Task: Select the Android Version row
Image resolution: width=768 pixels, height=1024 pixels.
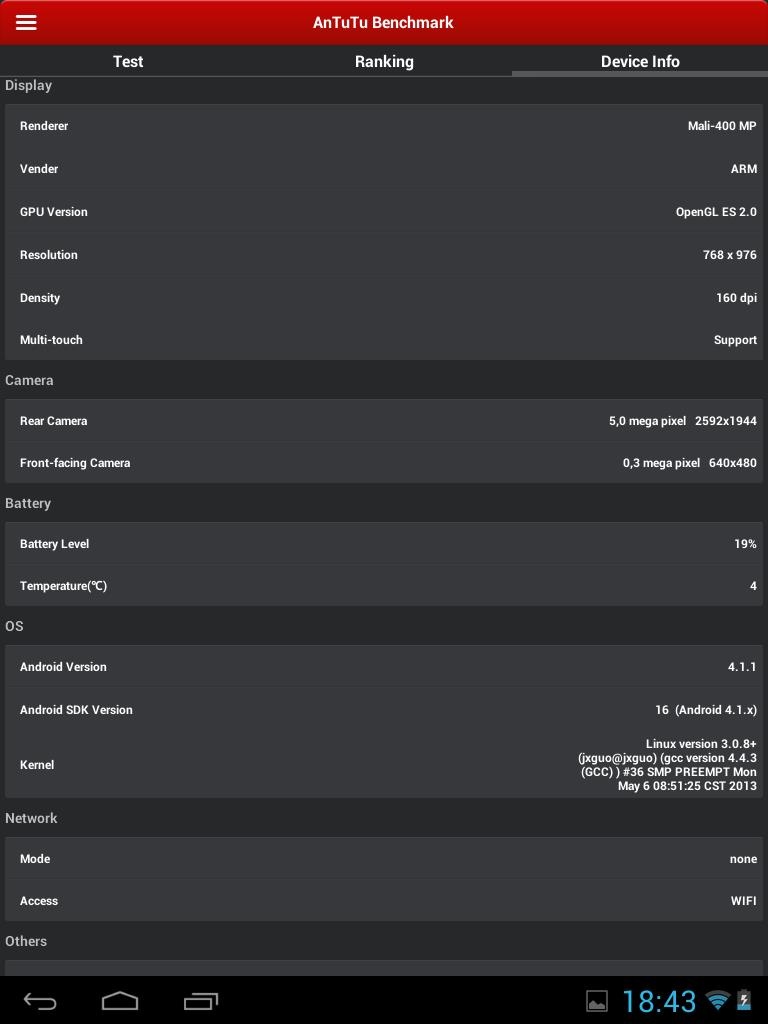Action: pyautogui.click(x=384, y=667)
